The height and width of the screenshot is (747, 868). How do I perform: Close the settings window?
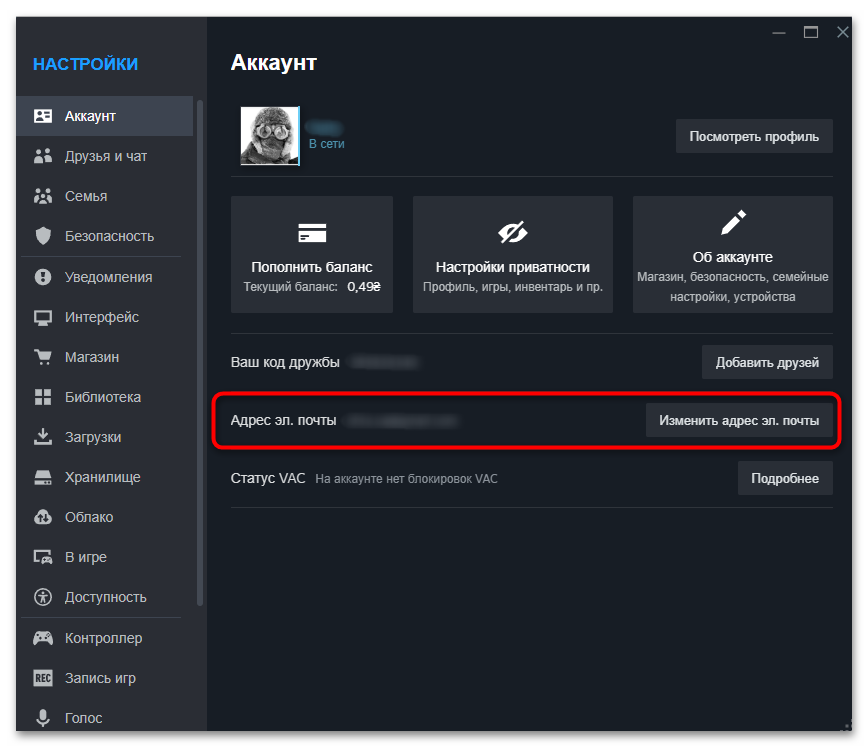[843, 32]
